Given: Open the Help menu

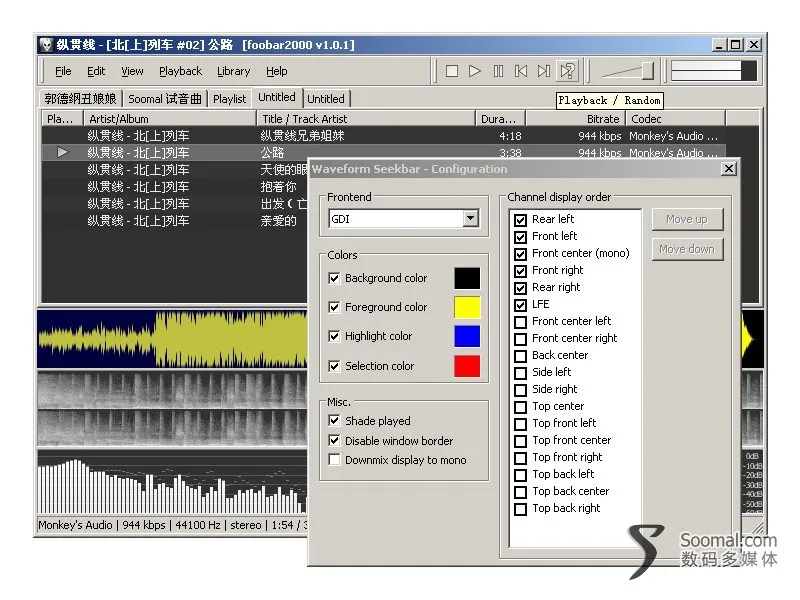Looking at the screenshot, I should pyautogui.click(x=277, y=71).
